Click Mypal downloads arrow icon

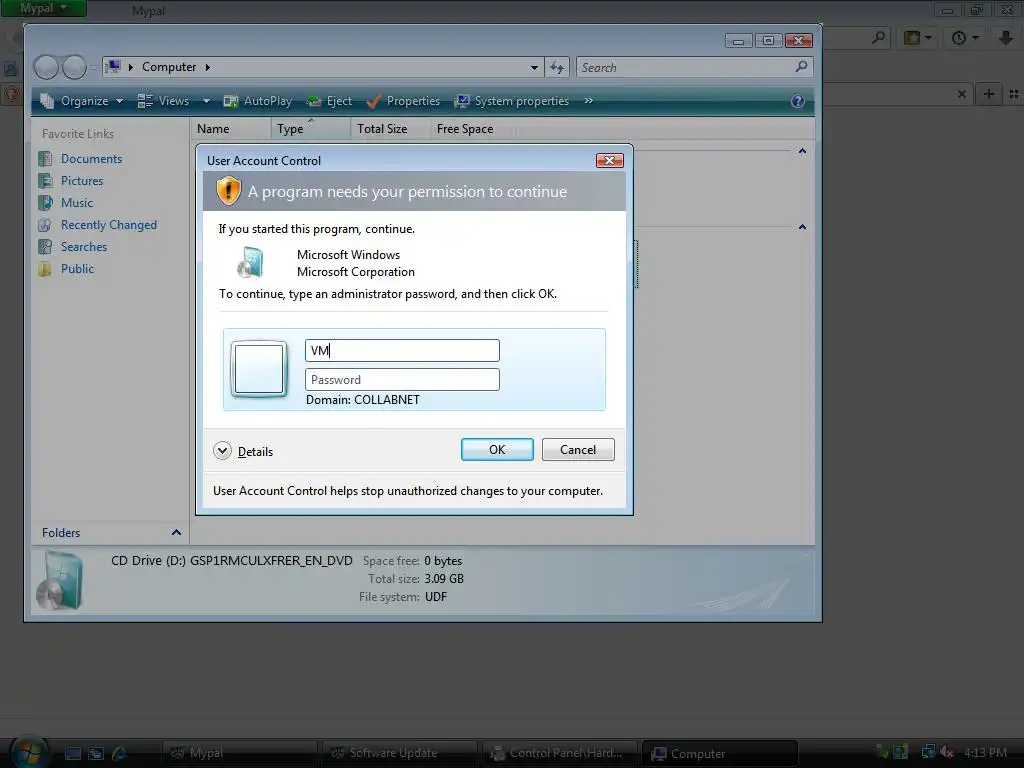point(1006,38)
